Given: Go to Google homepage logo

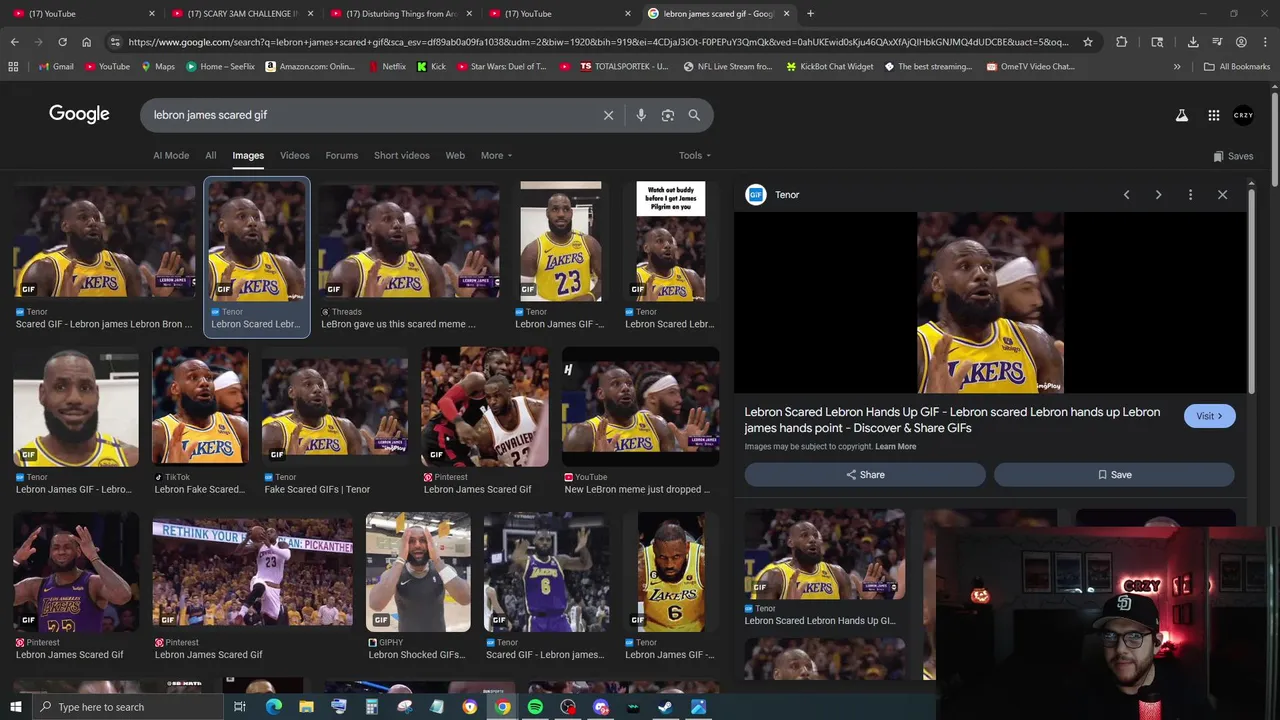Looking at the screenshot, I should click(x=79, y=114).
